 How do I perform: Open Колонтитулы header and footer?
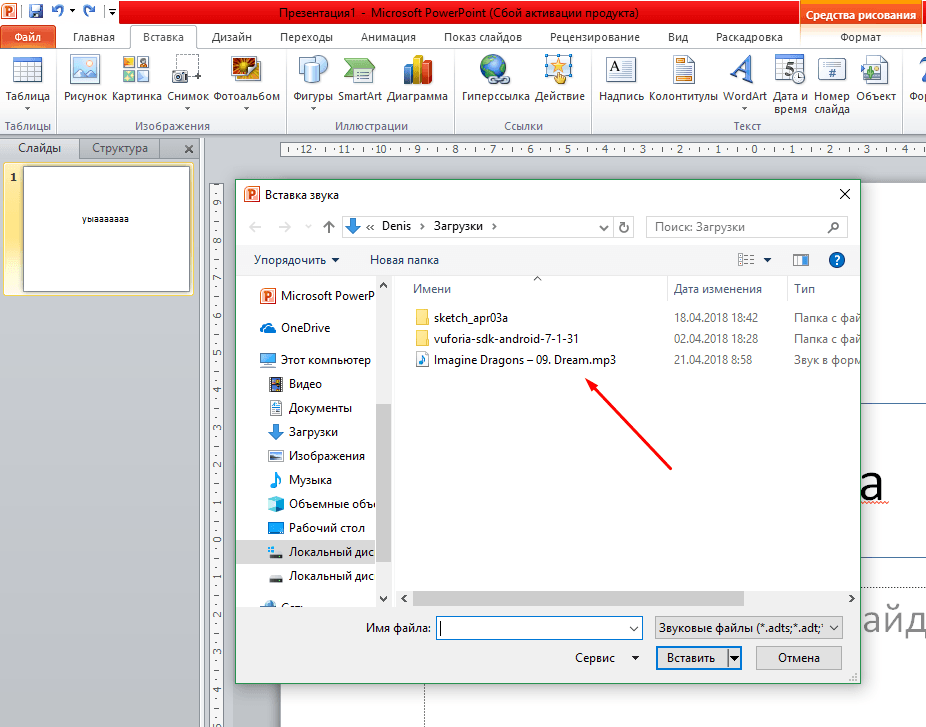tap(683, 80)
